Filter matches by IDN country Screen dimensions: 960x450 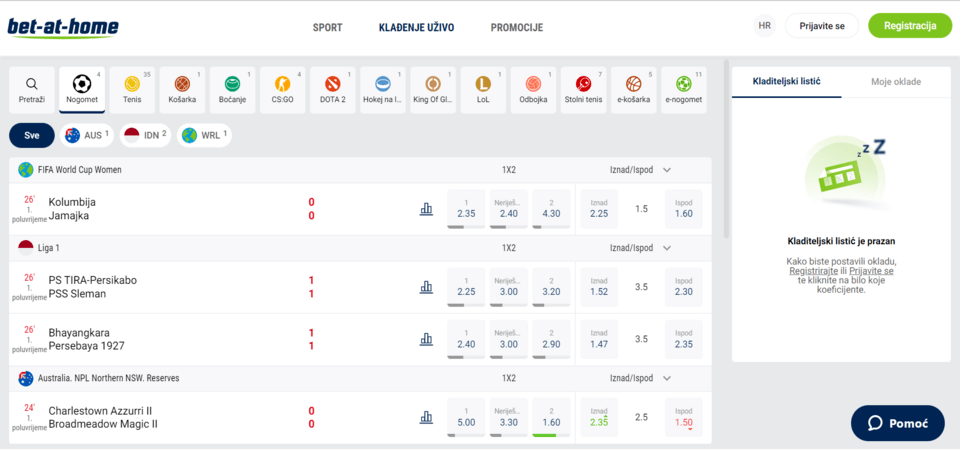coord(145,135)
